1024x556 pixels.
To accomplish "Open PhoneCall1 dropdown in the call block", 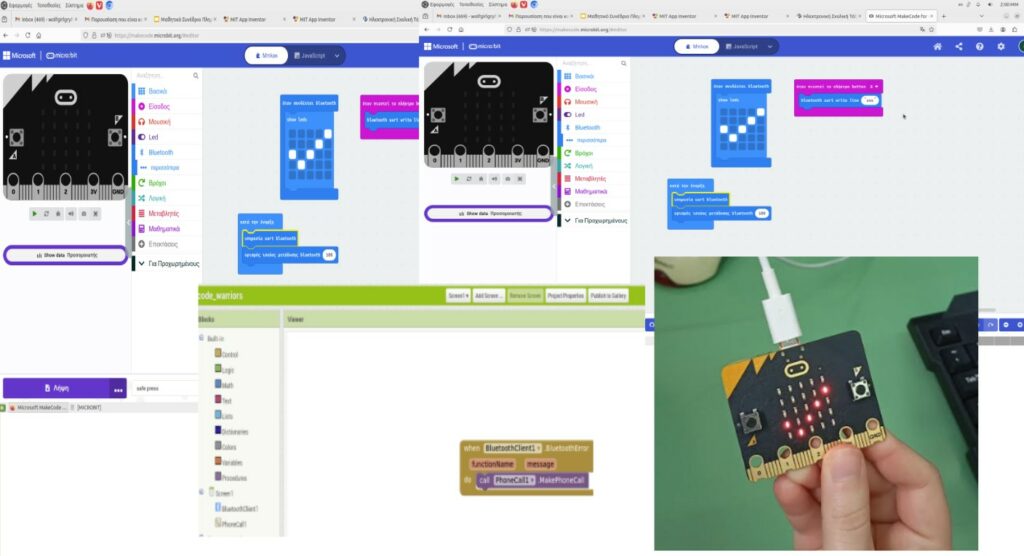I will [515, 480].
